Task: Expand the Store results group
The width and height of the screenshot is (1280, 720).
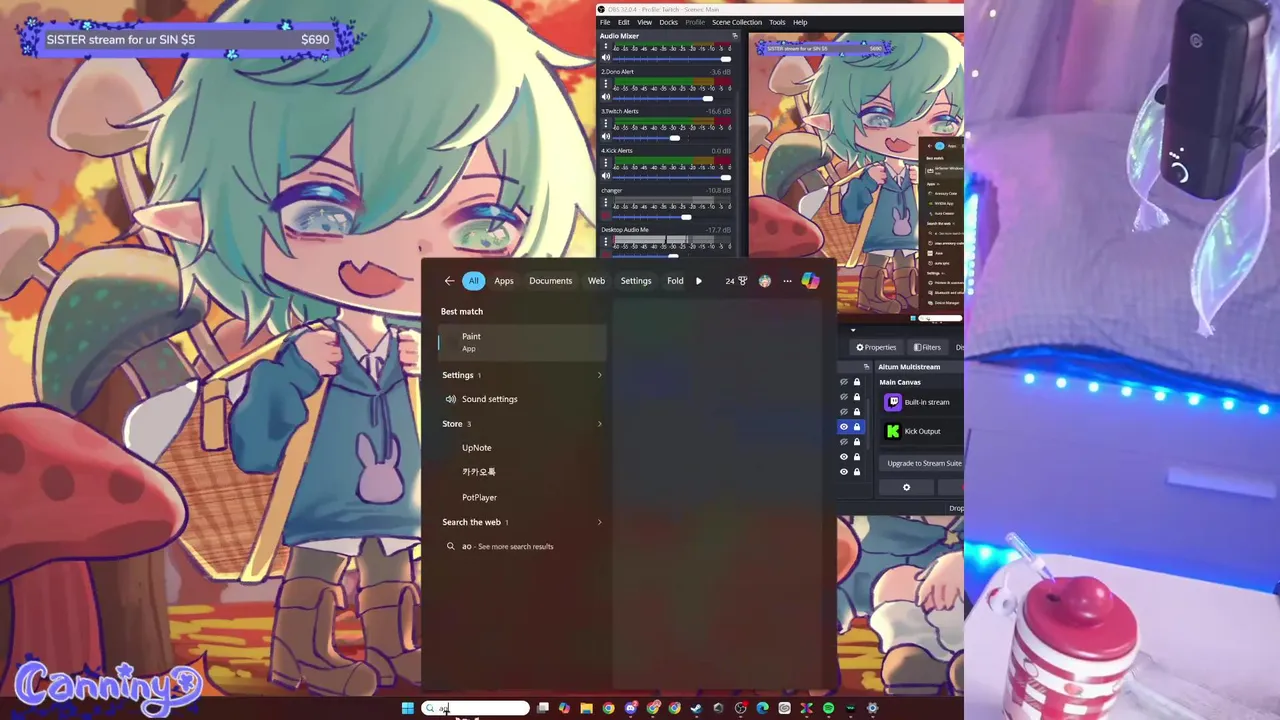Action: coord(599,424)
